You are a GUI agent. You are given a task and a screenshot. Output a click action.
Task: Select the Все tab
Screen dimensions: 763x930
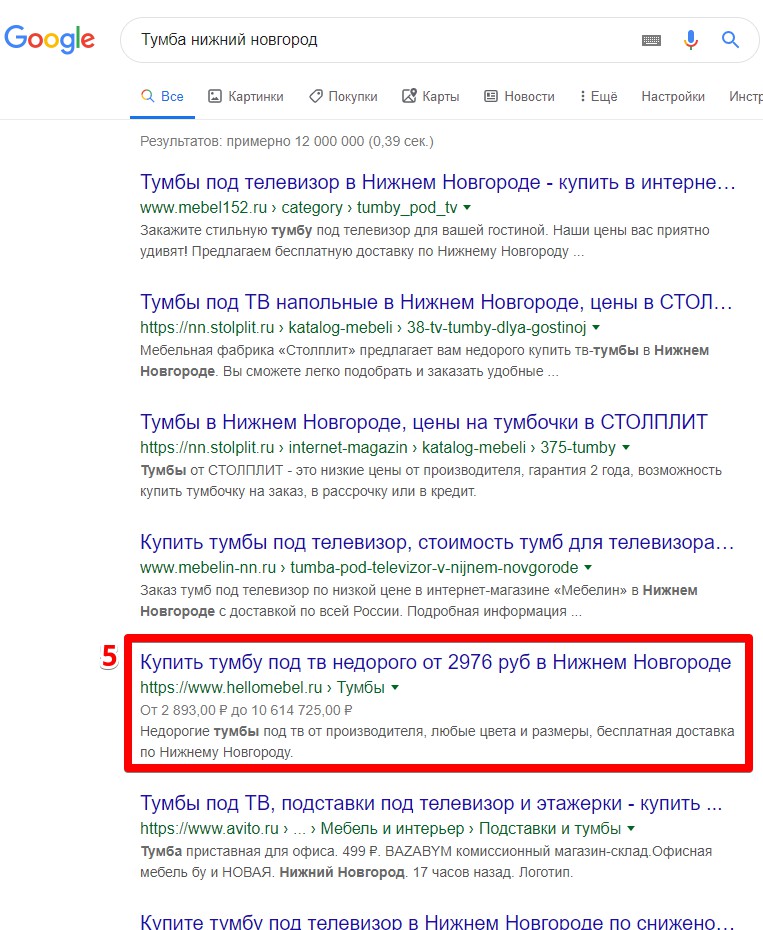[162, 96]
